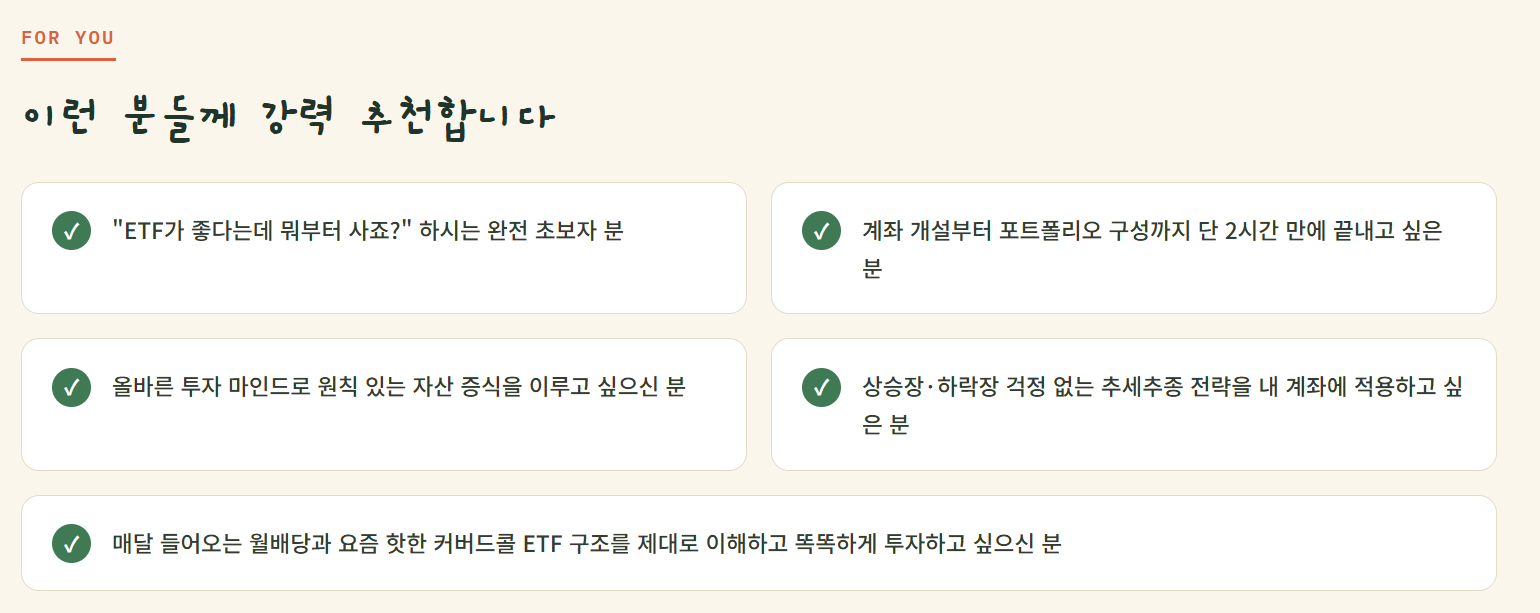Select the quoted text "ETF가 좋다는데 뭐부터 사죠?"
Viewport: 1540px width, 613px height.
(263, 231)
